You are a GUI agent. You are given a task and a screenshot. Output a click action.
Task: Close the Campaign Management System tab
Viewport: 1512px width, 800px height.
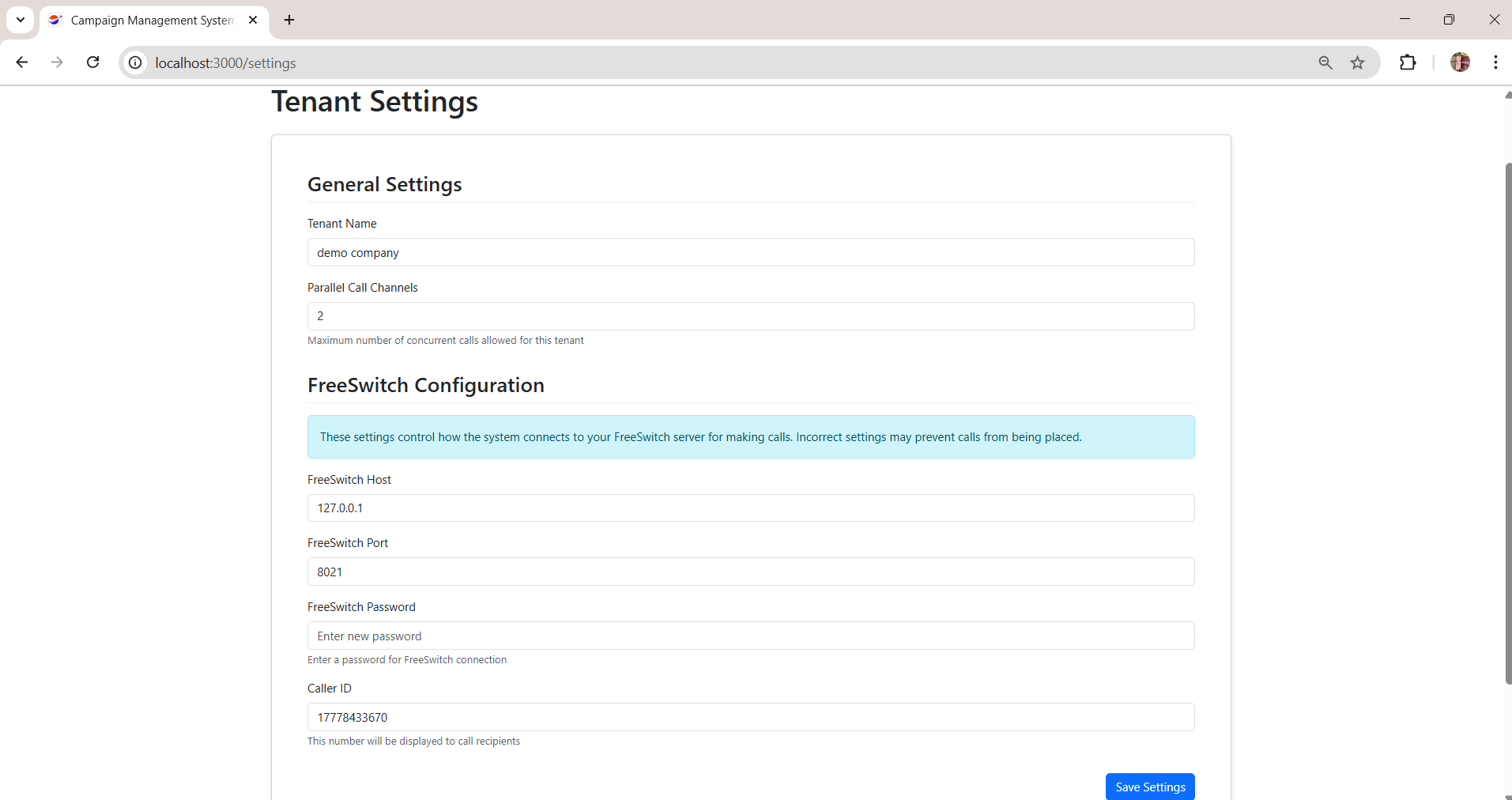point(253,20)
